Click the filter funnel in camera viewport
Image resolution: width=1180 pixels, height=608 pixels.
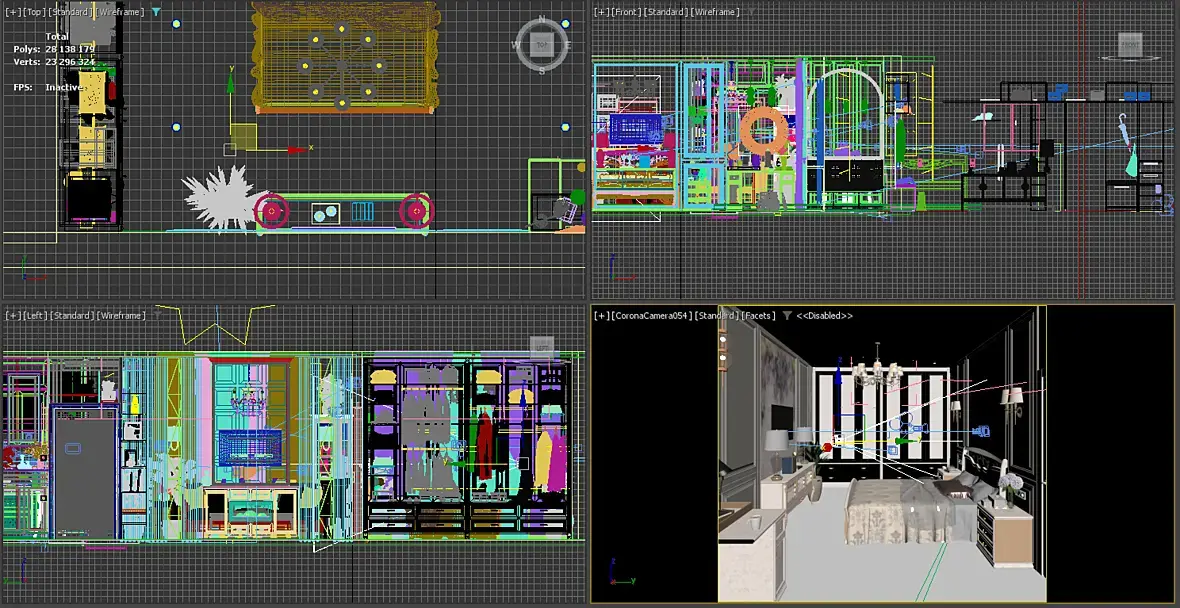[786, 315]
